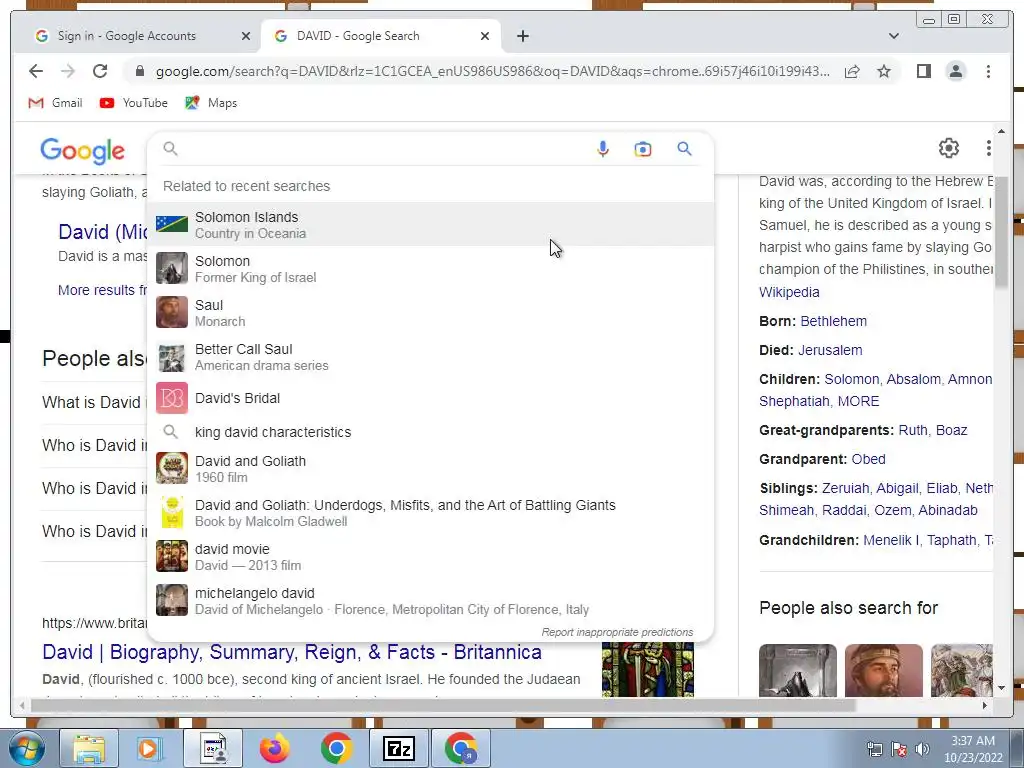The width and height of the screenshot is (1024, 768).
Task: Follow the Obed grandparent link
Action: (x=868, y=459)
